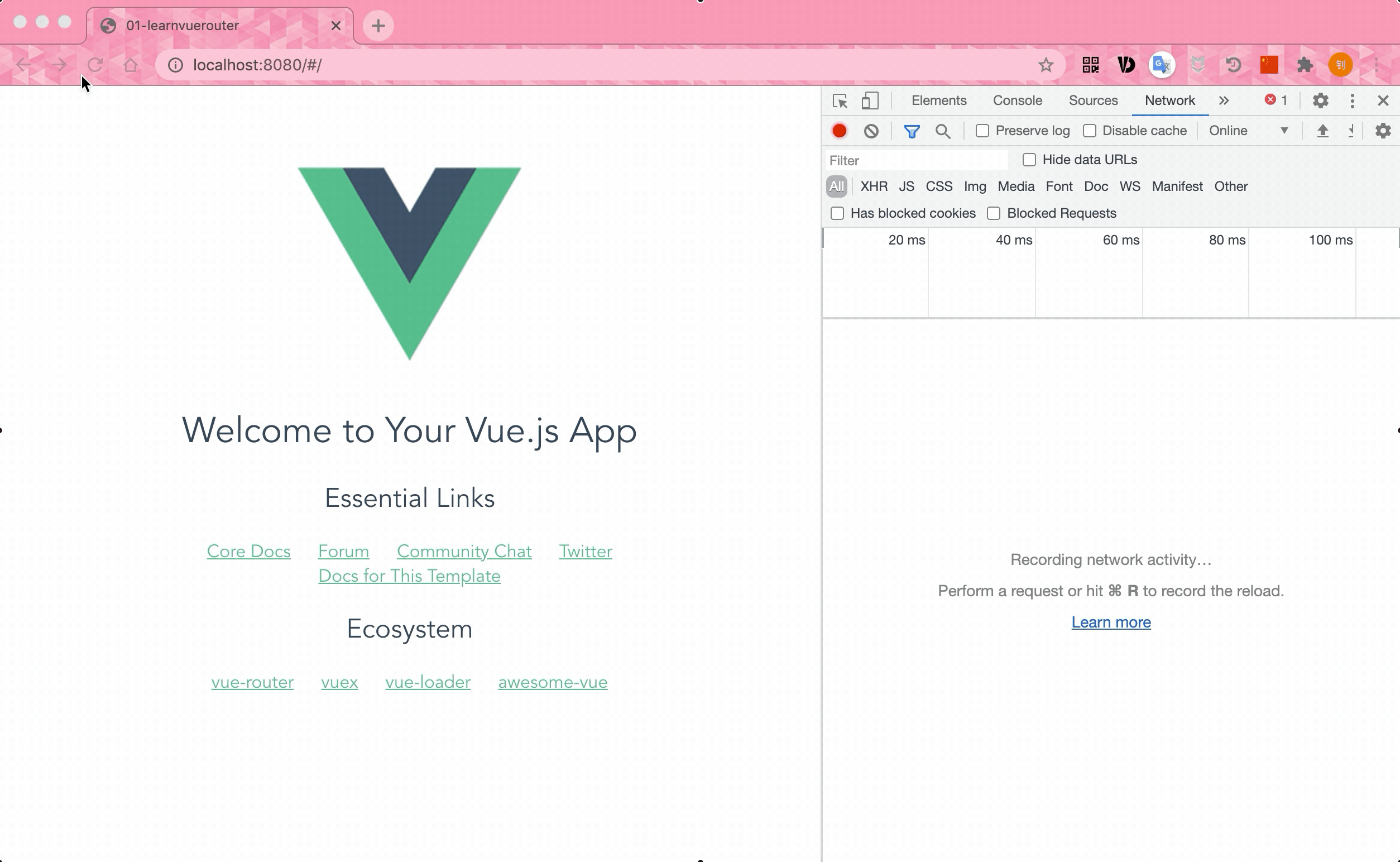Image resolution: width=1400 pixels, height=862 pixels.
Task: Select the All filter tab
Action: pyautogui.click(x=836, y=185)
